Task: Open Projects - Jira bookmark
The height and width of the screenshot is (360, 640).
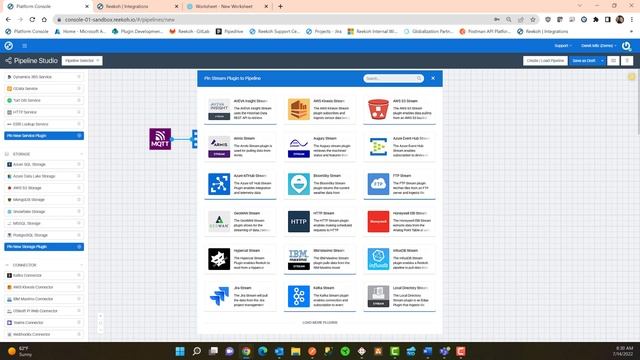Action: (x=324, y=31)
